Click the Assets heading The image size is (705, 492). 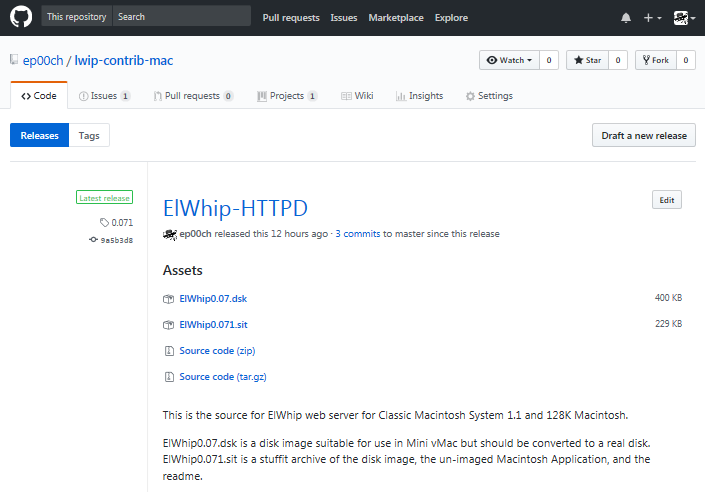183,270
